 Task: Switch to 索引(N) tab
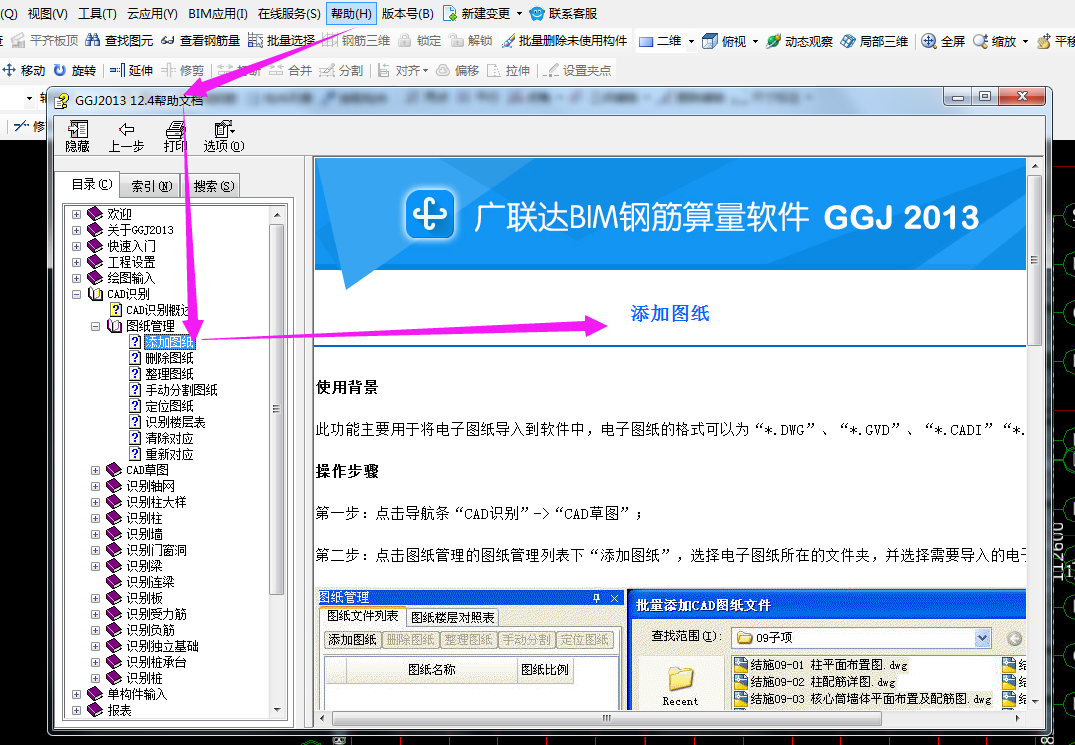point(151,186)
